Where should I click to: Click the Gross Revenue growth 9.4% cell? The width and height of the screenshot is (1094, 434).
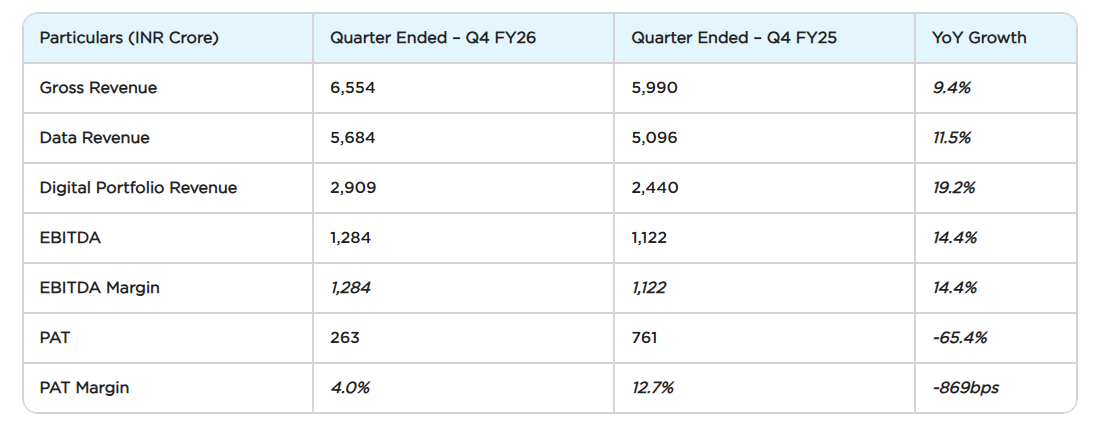pyautogui.click(x=951, y=88)
